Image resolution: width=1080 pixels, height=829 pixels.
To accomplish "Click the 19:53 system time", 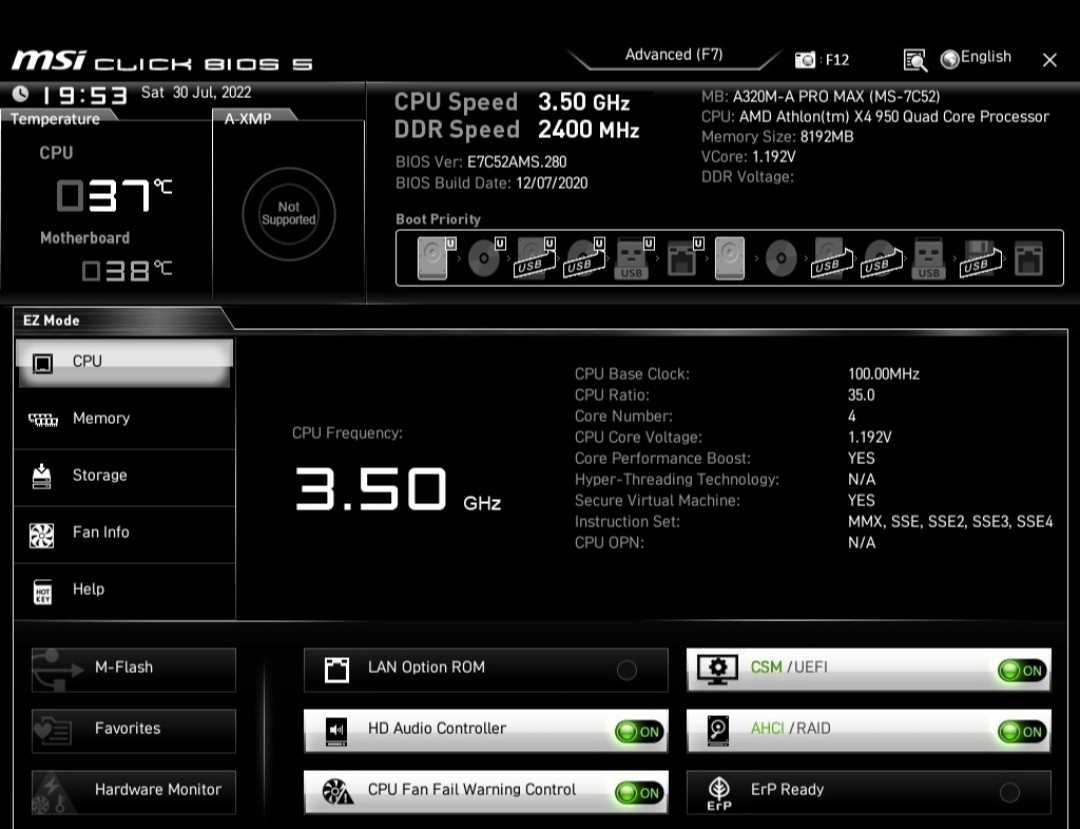I will (x=84, y=95).
